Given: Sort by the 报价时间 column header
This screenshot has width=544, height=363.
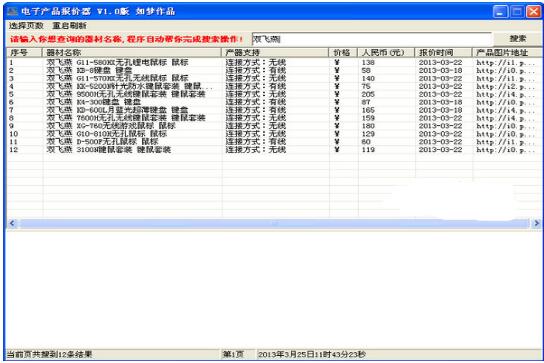Looking at the screenshot, I should click(443, 52).
